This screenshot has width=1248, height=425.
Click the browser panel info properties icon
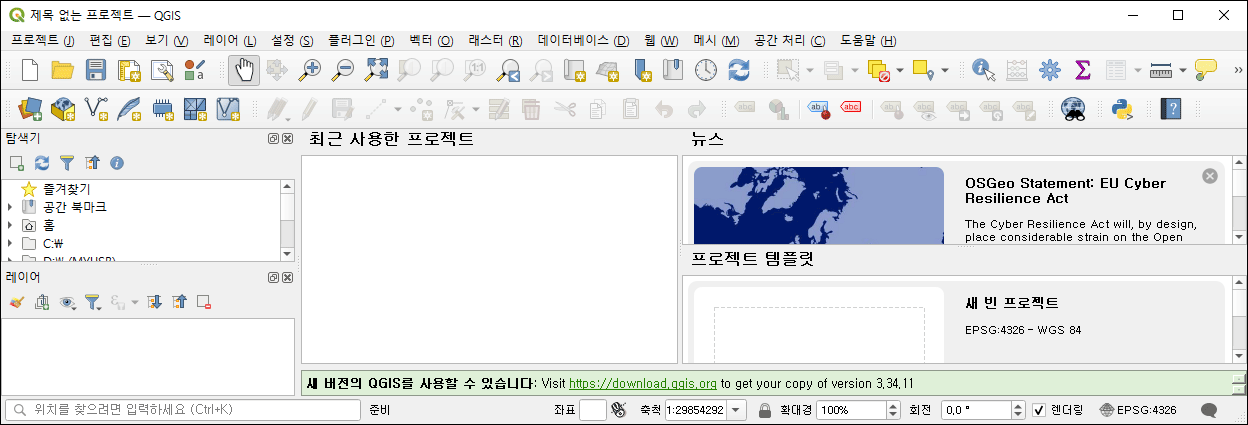tap(117, 162)
